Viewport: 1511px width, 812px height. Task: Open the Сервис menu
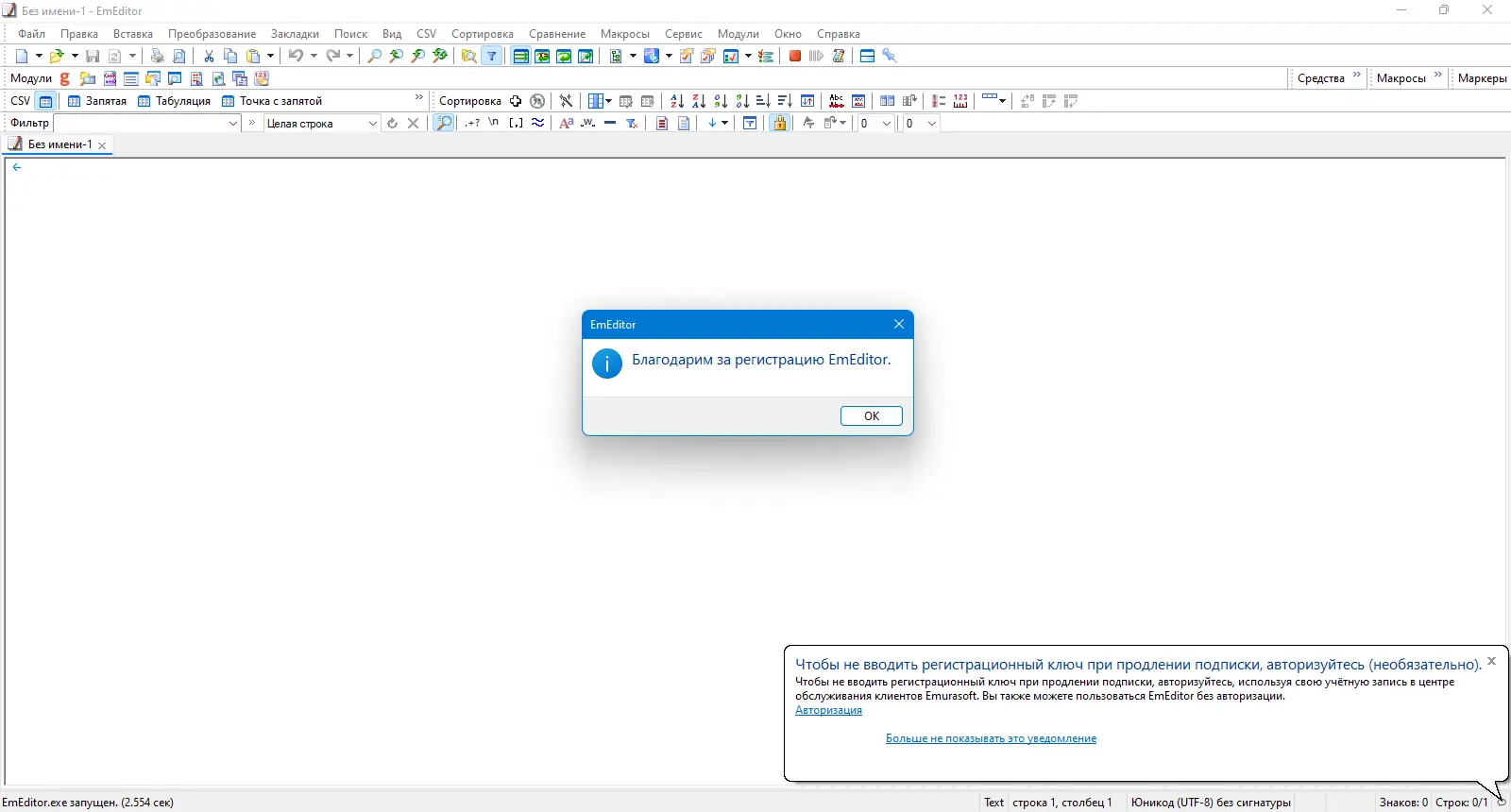(683, 34)
